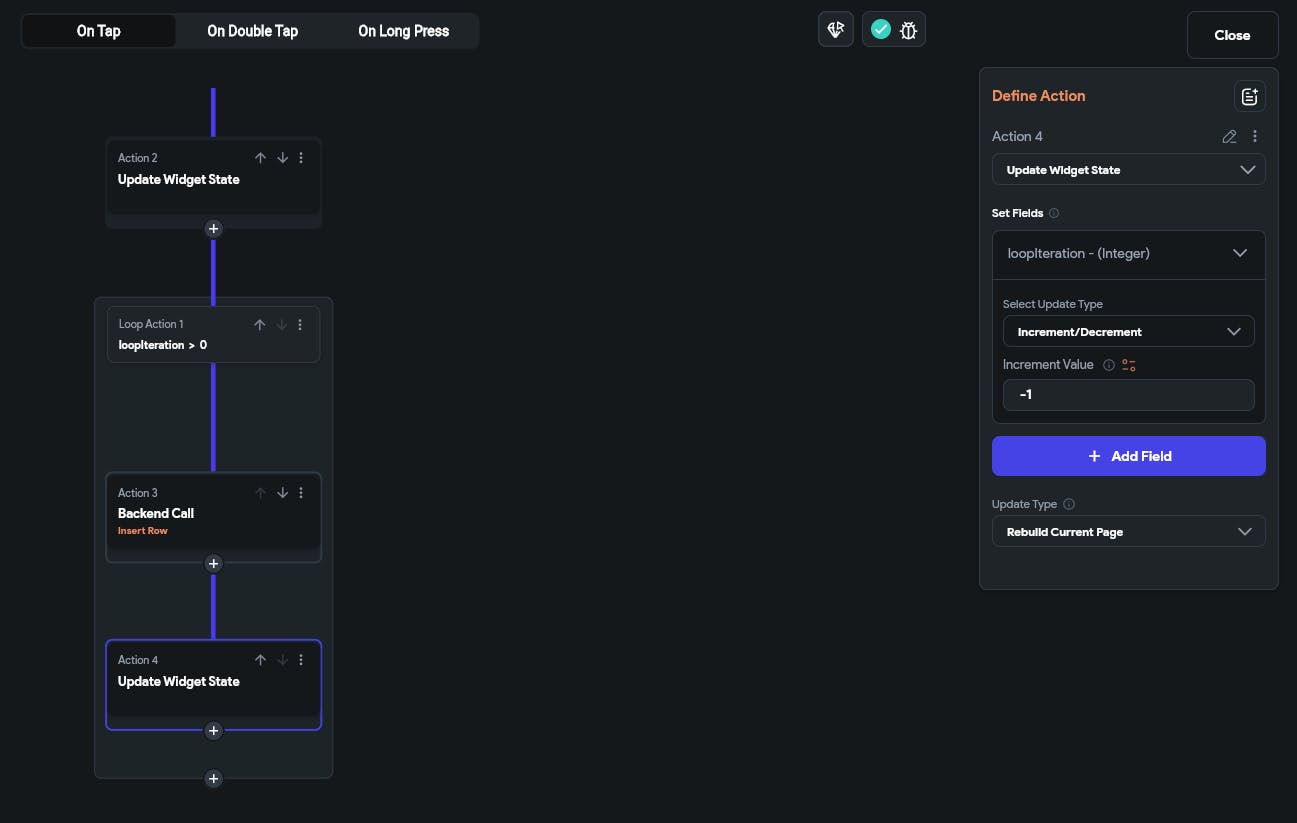Click the info icon next to Update Type

pyautogui.click(x=1069, y=505)
